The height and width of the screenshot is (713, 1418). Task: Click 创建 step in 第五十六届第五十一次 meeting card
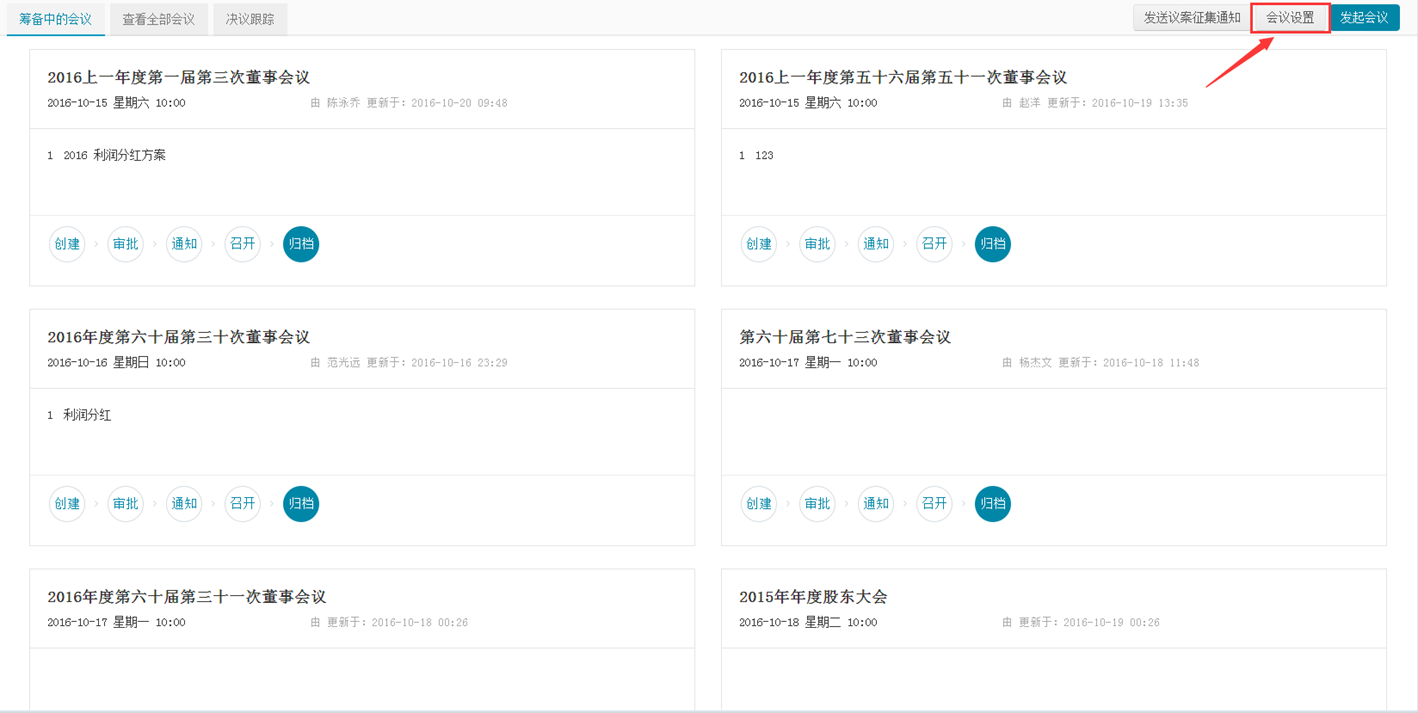(759, 244)
